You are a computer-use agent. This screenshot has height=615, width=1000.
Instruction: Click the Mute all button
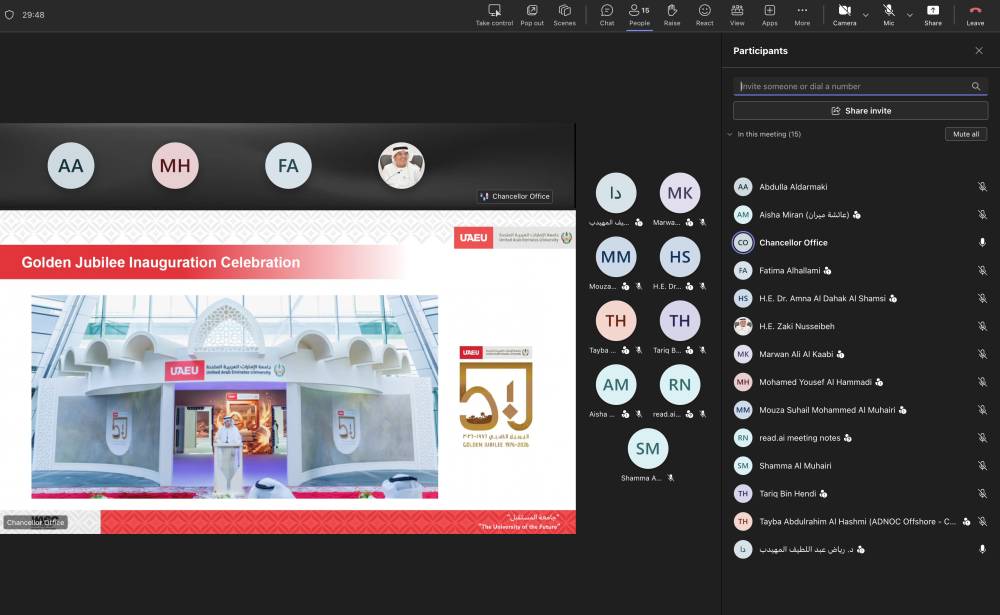965,134
